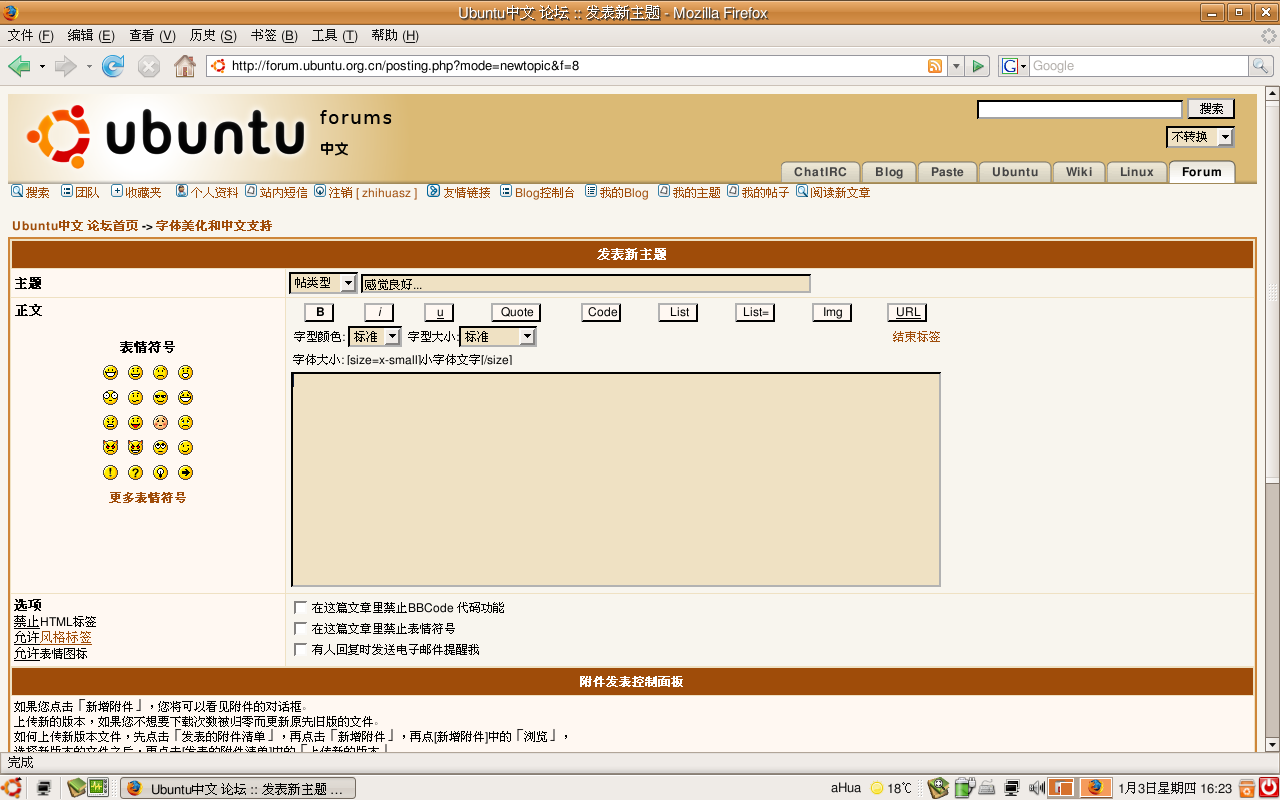Click the italic i formatting button

[x=379, y=312]
